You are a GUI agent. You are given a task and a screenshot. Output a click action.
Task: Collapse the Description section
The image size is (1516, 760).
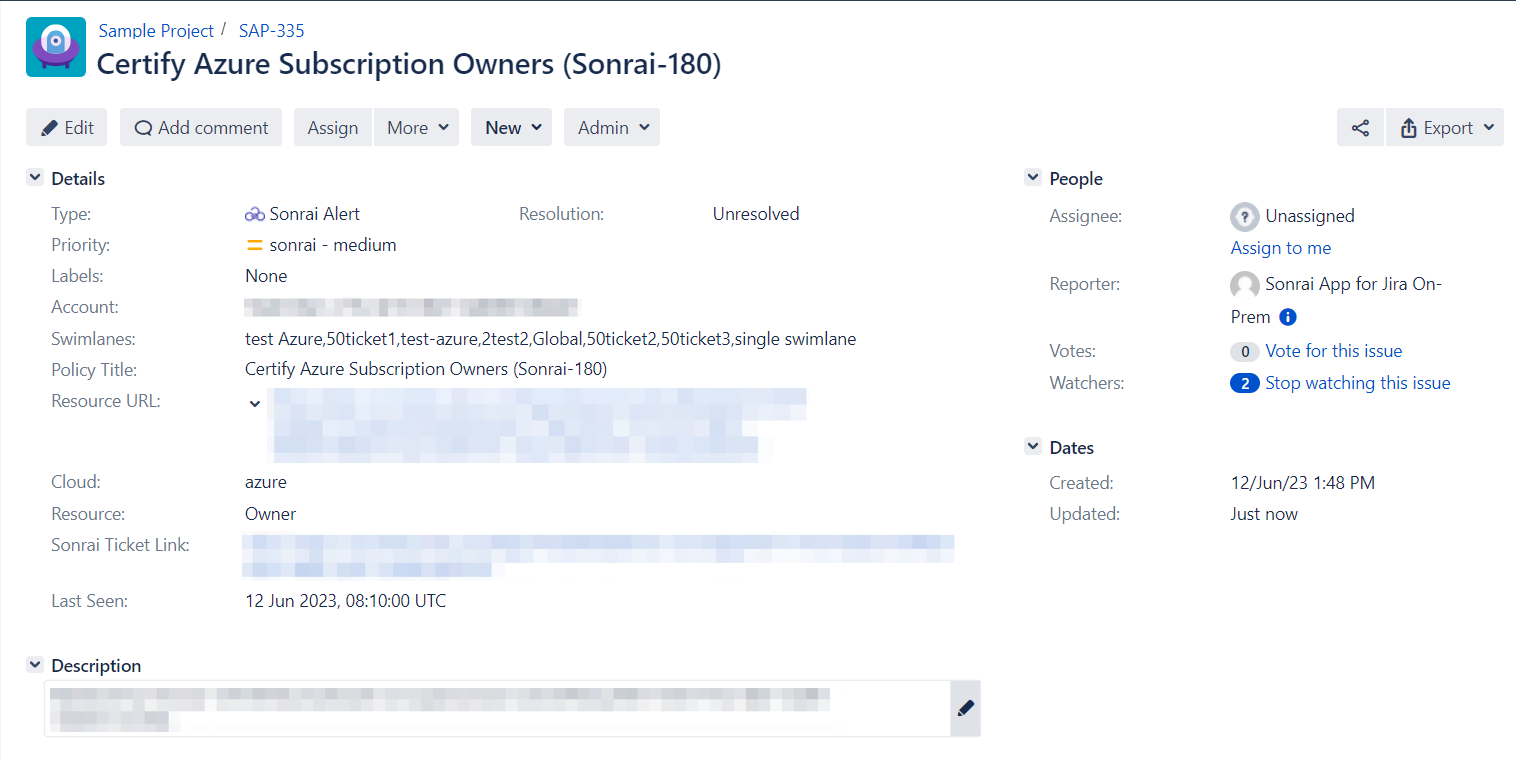(x=35, y=665)
